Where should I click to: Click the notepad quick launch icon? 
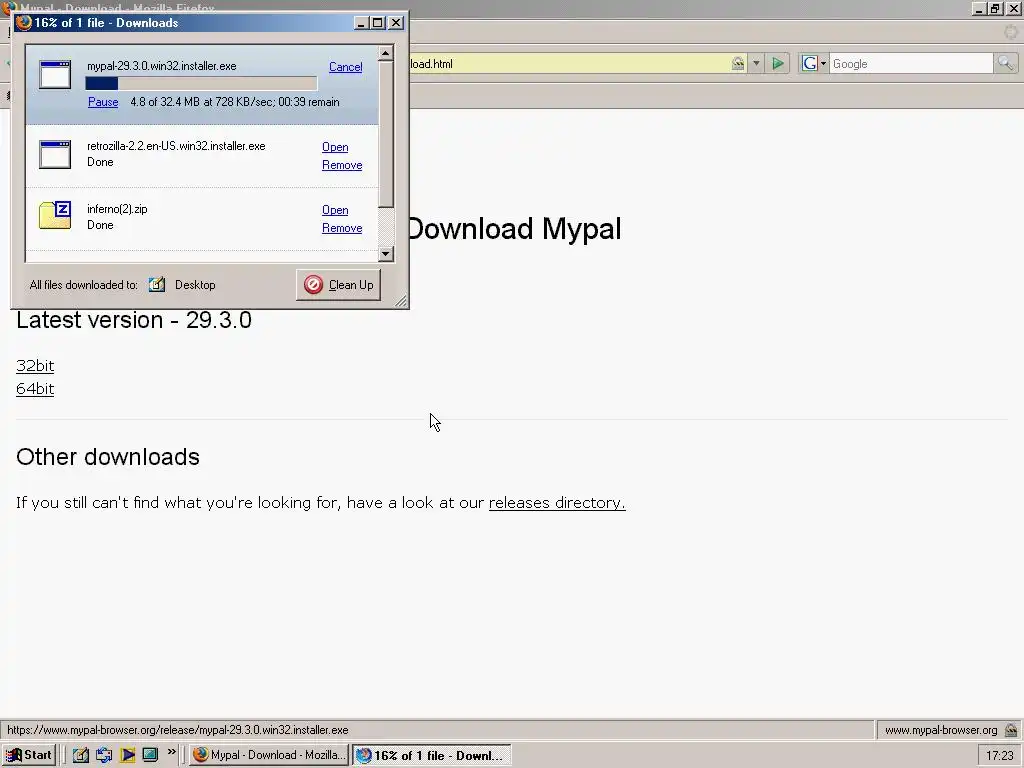81,755
